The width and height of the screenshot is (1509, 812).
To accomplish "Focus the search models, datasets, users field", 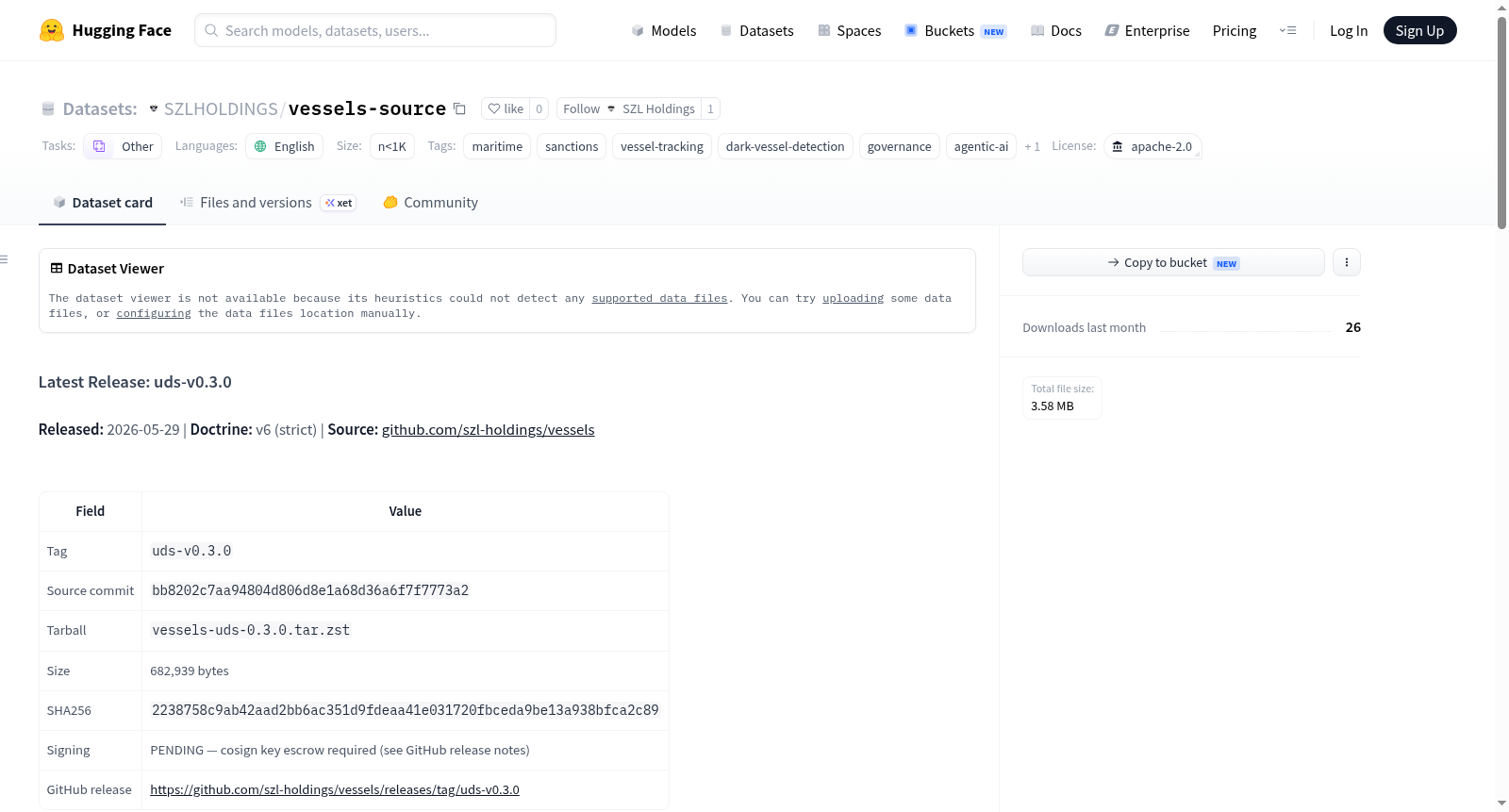I will (375, 30).
